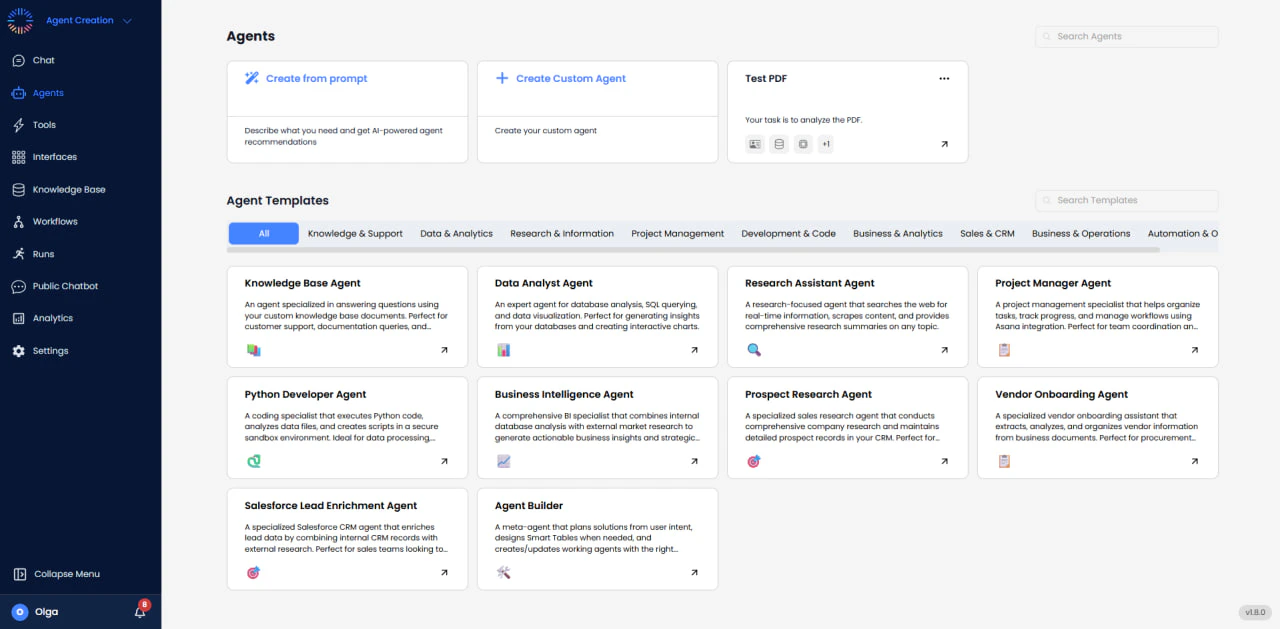Screen dimensions: 1280x629
Task: Open the Tools section from the sidebar
Action: coord(43,124)
